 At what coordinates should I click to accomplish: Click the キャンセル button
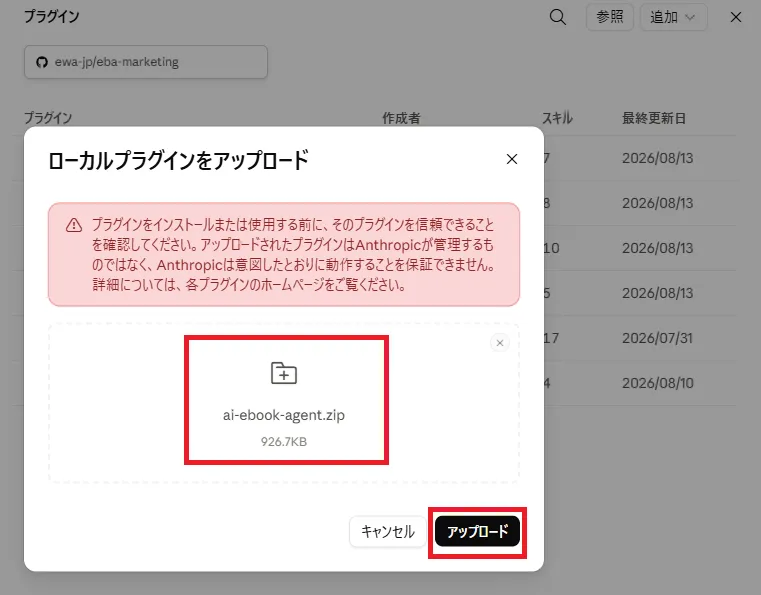(x=387, y=531)
